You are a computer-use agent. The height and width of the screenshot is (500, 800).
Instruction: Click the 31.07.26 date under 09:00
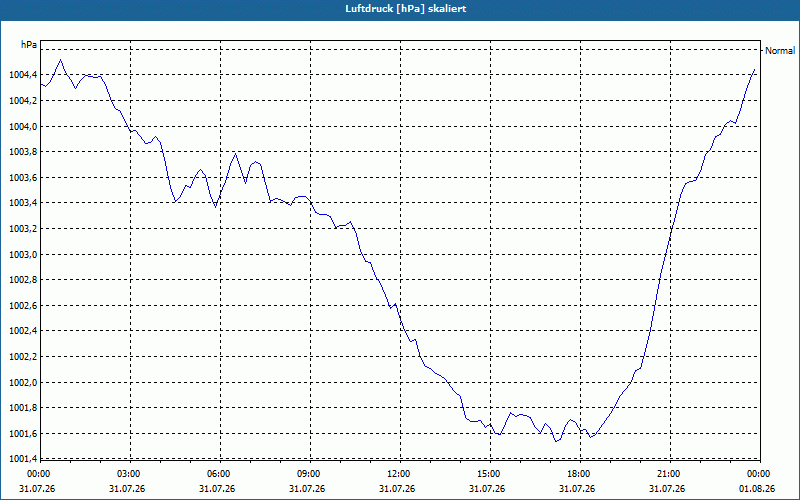[x=307, y=489]
